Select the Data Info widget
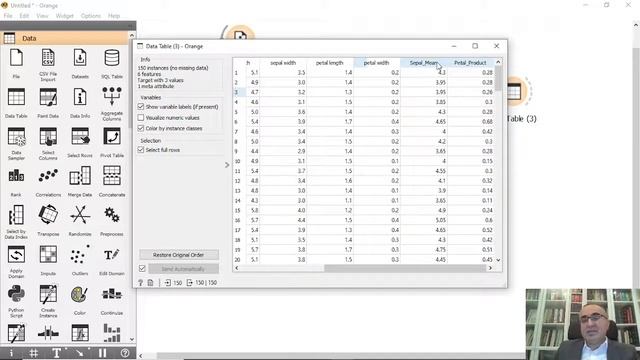The height and width of the screenshot is (360, 640). (x=80, y=97)
